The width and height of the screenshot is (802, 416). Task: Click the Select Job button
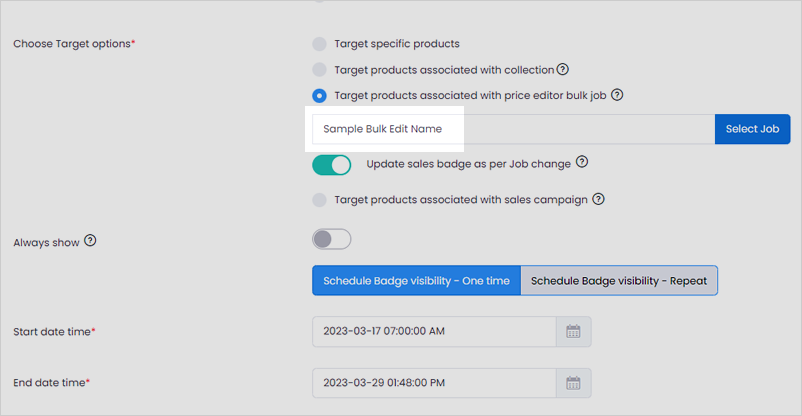[x=752, y=129]
